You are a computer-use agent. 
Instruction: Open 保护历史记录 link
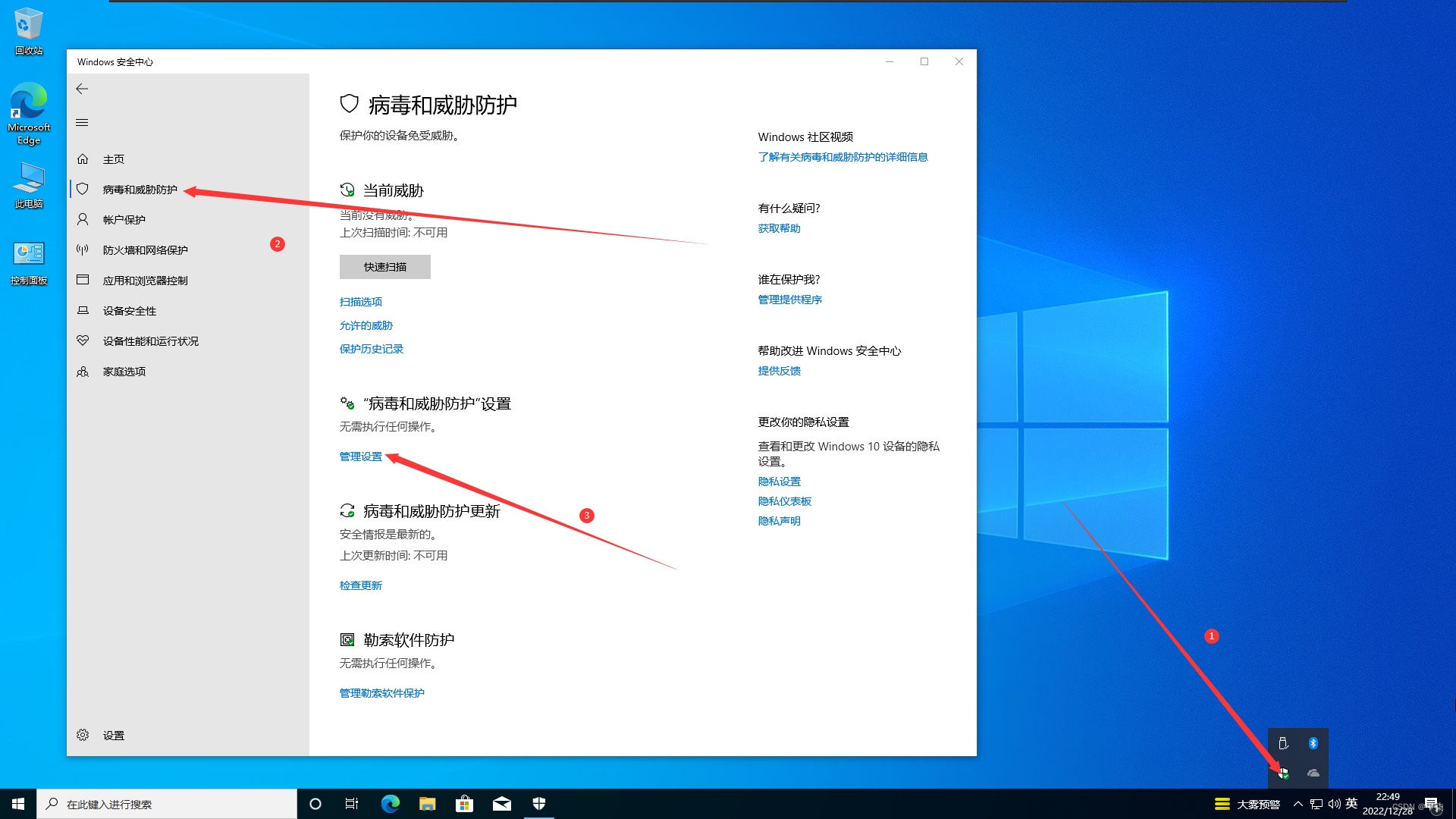[x=372, y=349]
